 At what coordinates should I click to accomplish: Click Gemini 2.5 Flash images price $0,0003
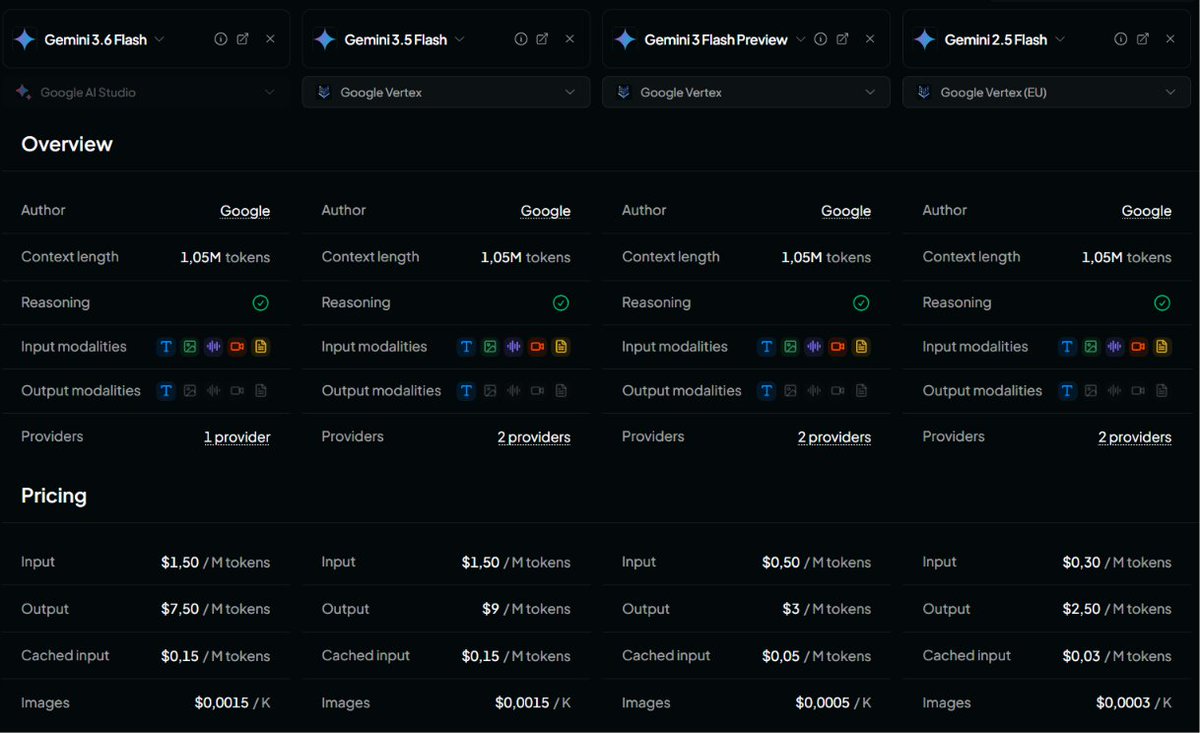click(x=1123, y=703)
